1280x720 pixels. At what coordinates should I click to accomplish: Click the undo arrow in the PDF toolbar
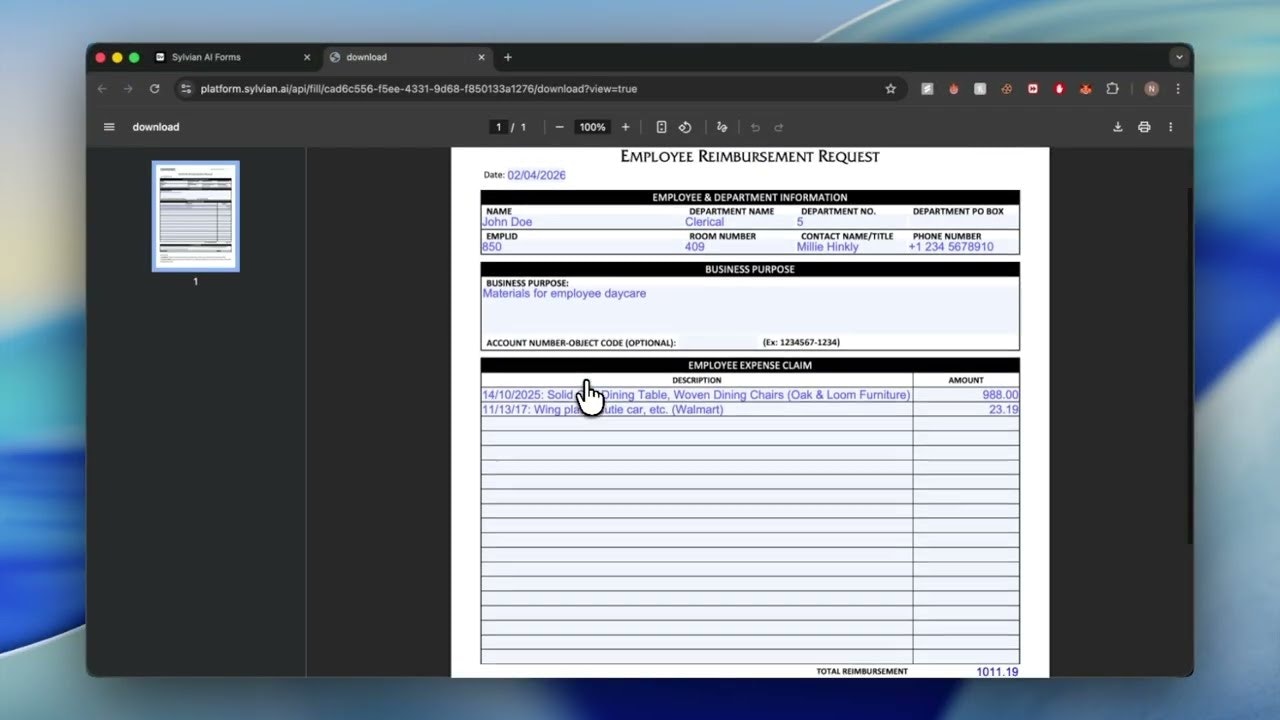(755, 127)
